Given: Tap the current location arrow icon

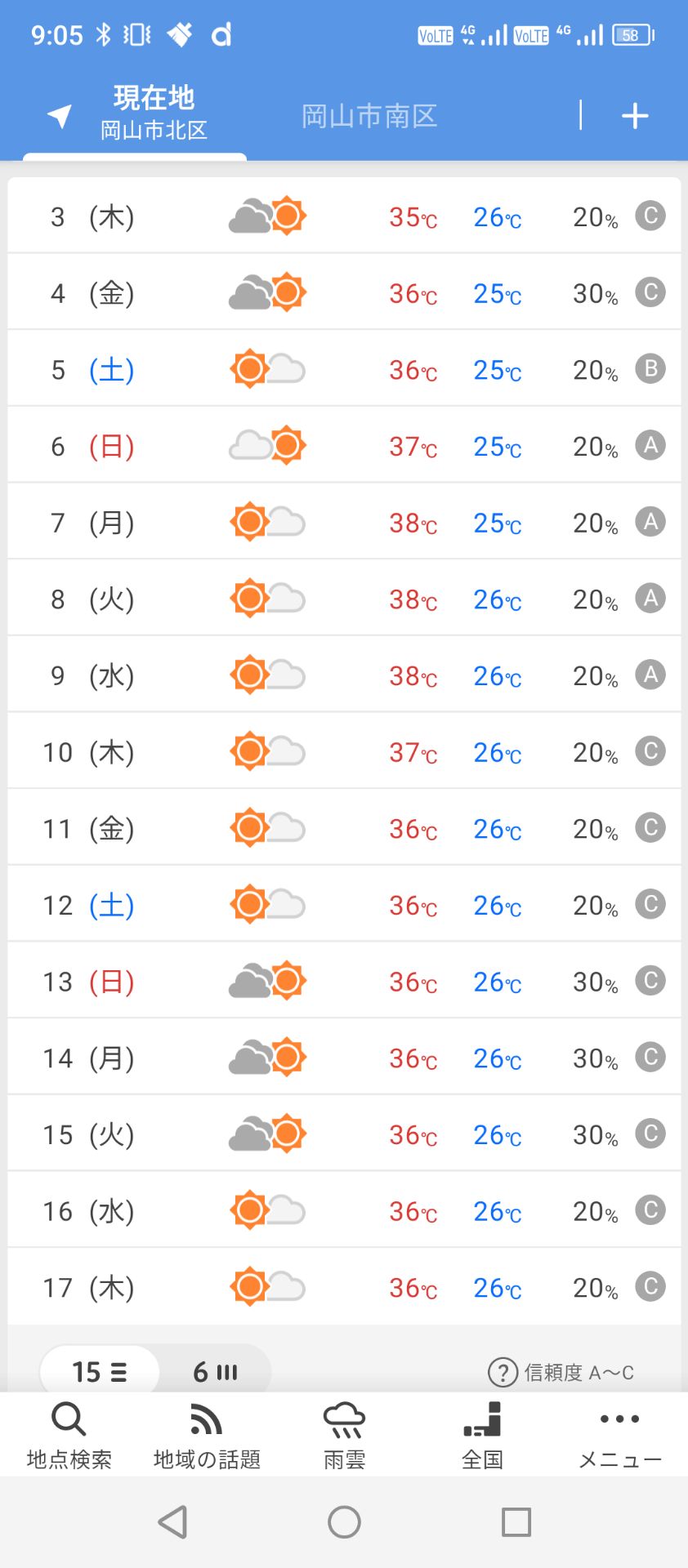Looking at the screenshot, I should [60, 116].
